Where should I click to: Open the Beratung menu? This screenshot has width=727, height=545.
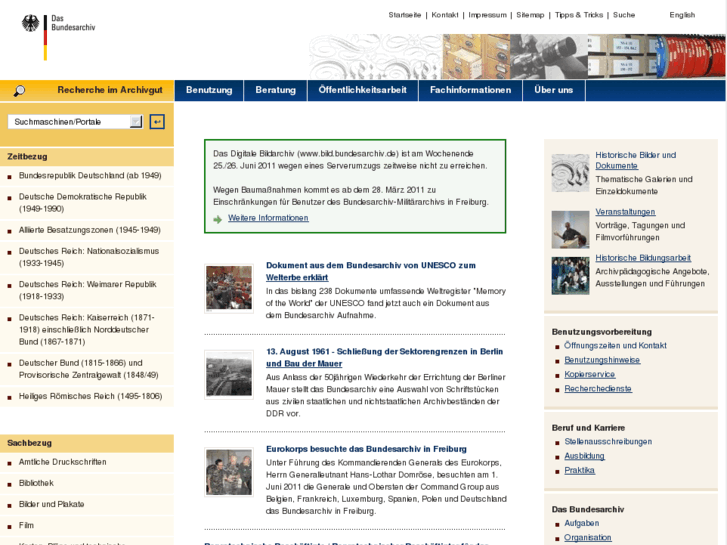[x=275, y=90]
